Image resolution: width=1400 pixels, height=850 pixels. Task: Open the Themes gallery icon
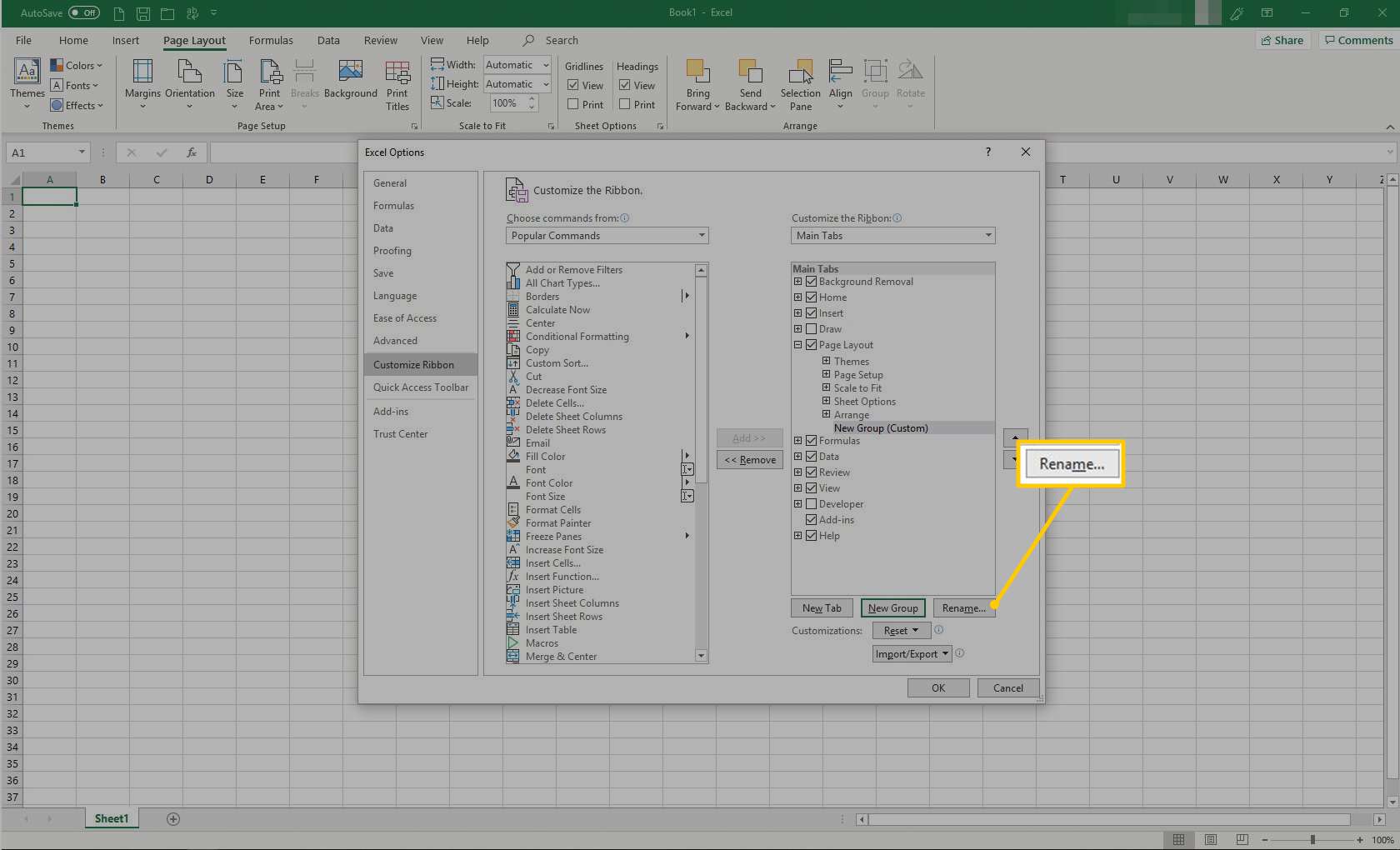click(x=27, y=72)
